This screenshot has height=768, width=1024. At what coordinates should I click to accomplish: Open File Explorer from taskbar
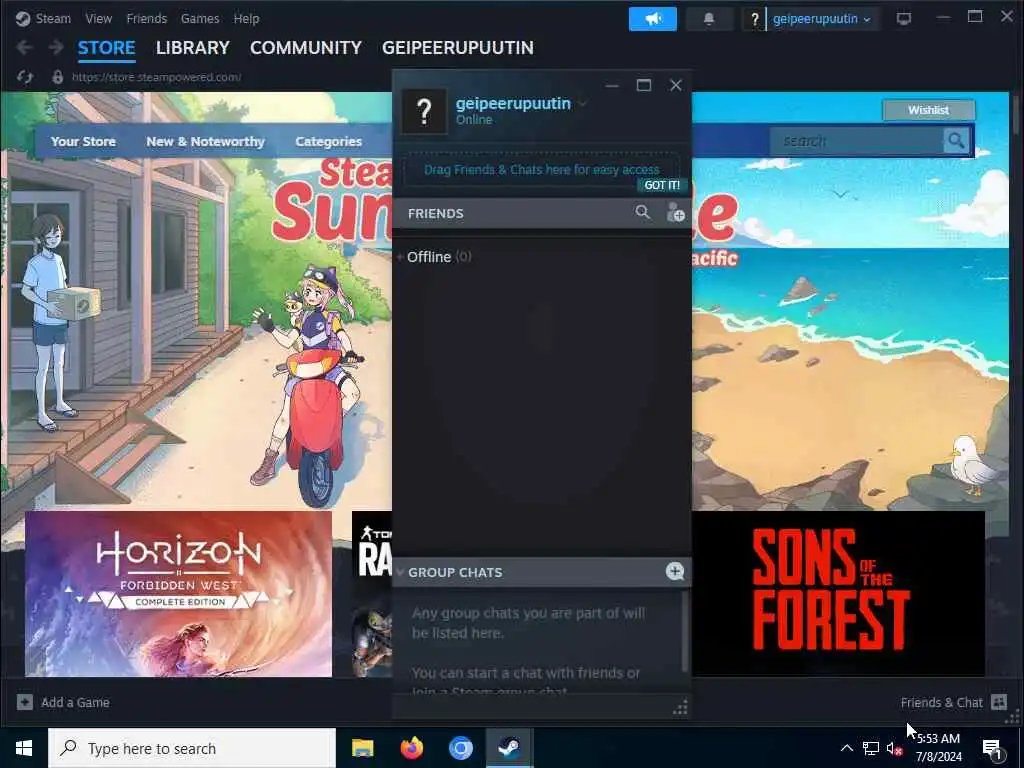[x=362, y=748]
